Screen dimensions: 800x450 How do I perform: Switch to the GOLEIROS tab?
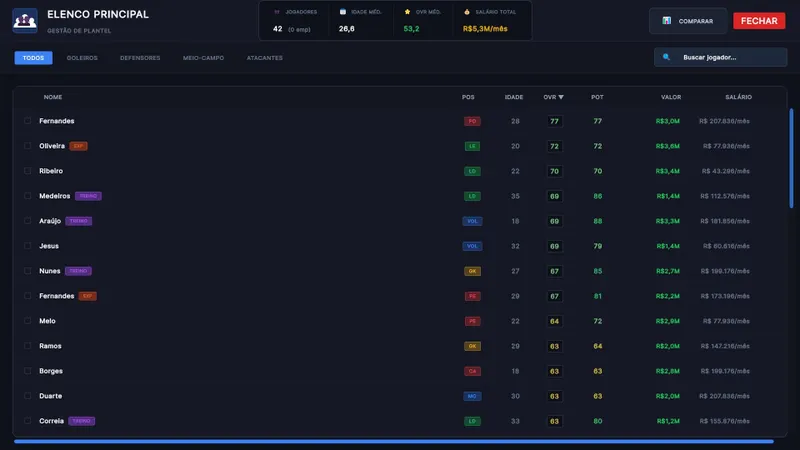(82, 58)
